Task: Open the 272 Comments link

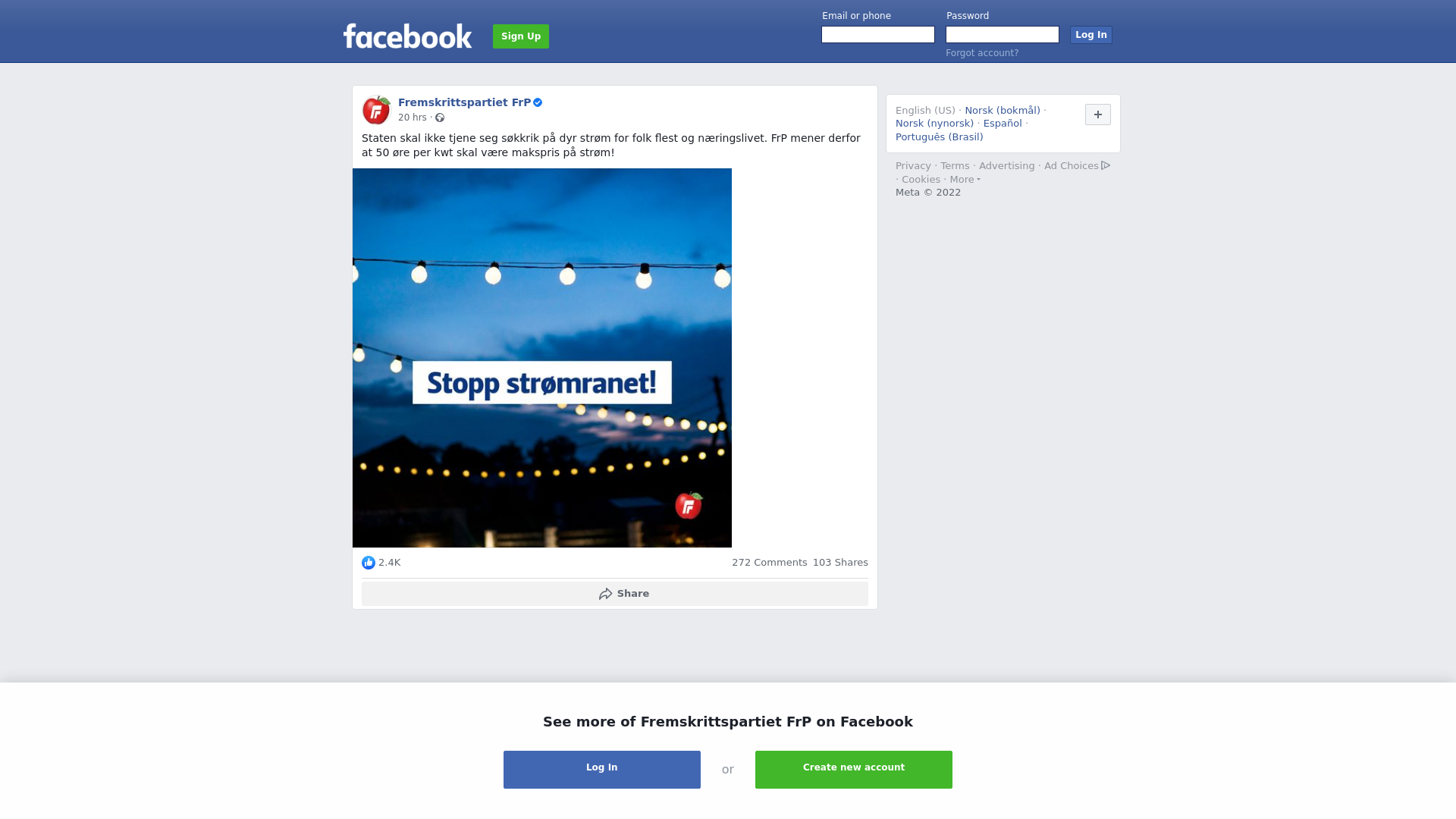Action: [769, 563]
